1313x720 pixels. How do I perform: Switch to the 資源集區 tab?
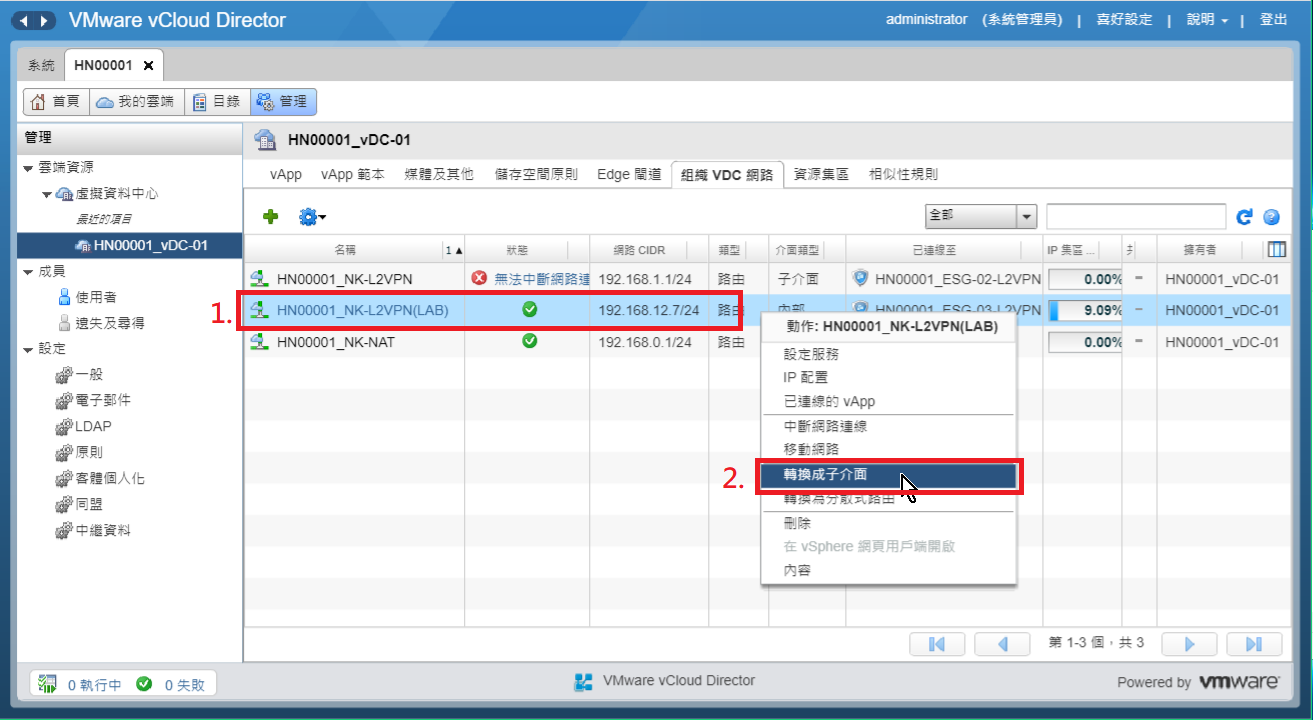[821, 174]
